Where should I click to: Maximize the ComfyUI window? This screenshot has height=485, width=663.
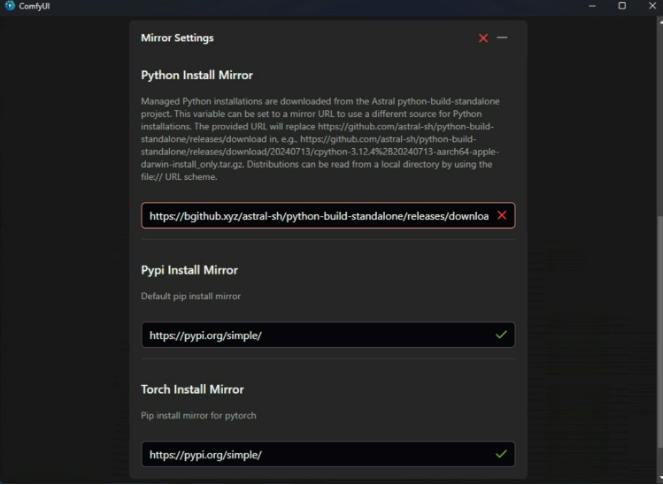coord(622,6)
